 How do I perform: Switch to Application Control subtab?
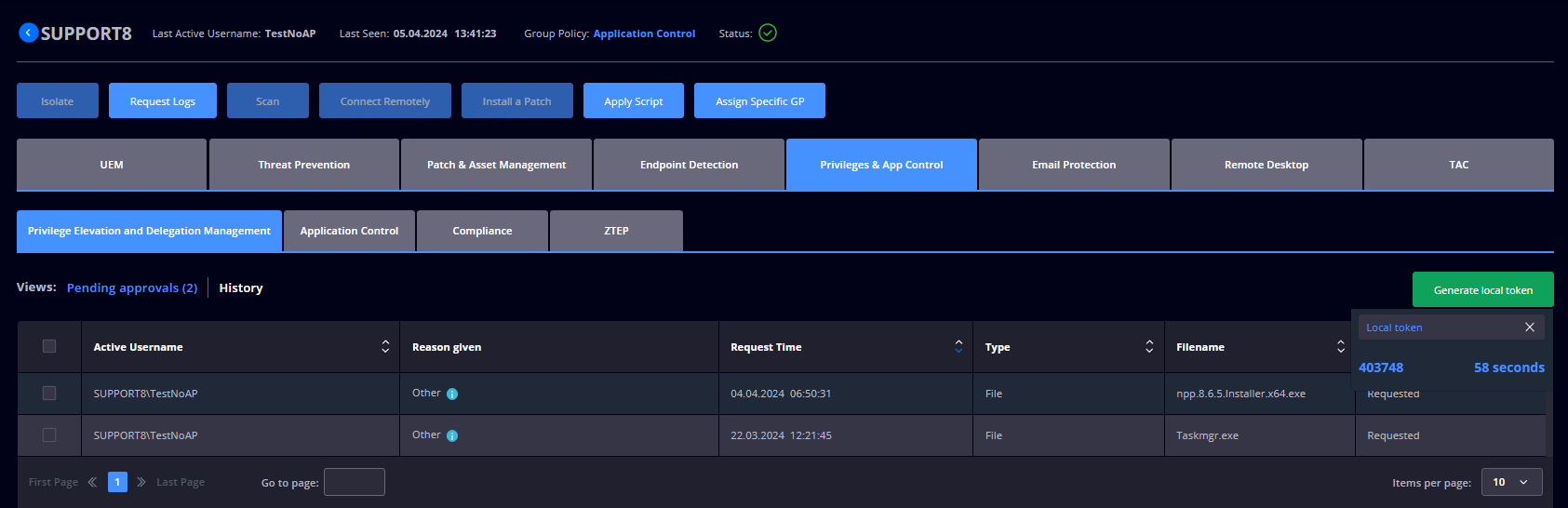point(349,231)
